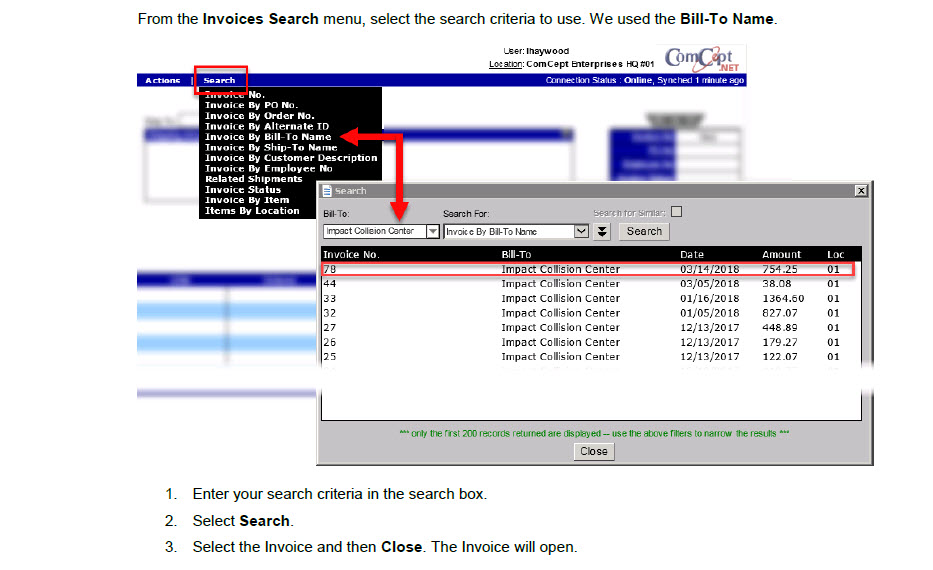Open the Search menu in the menu bar
933x570 pixels.
219,81
